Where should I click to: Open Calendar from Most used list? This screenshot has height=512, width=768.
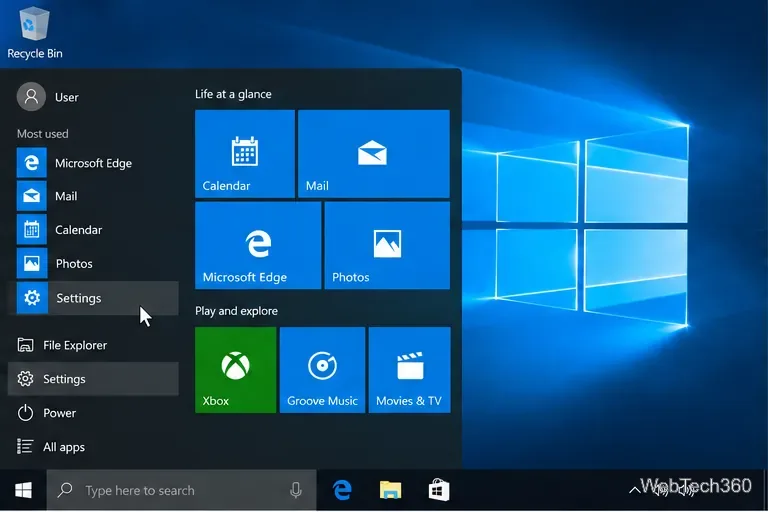pos(93,230)
